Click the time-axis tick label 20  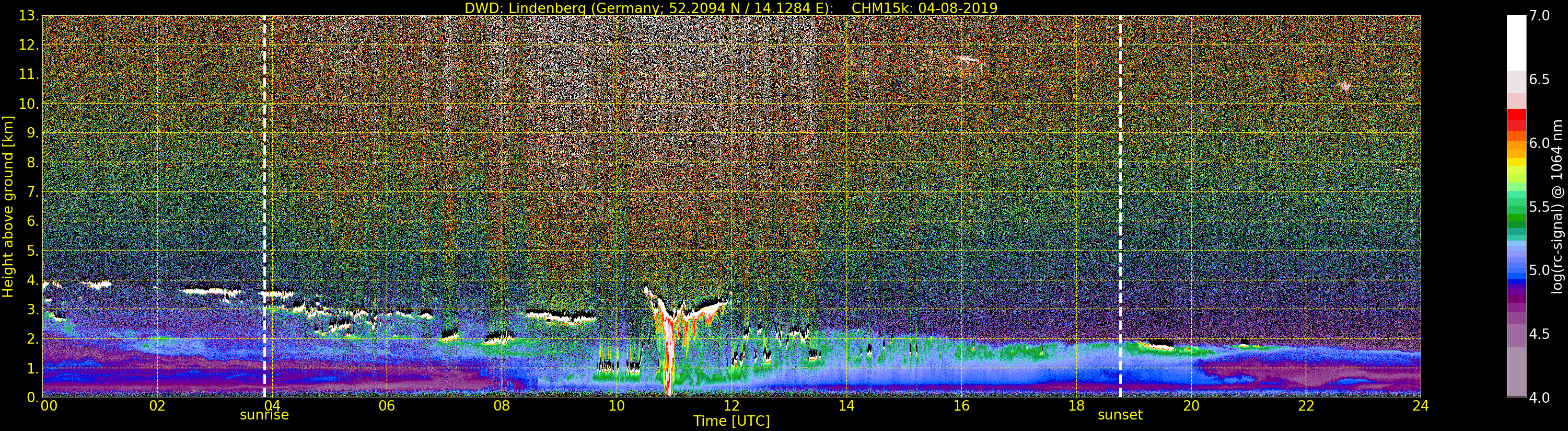click(x=1191, y=406)
